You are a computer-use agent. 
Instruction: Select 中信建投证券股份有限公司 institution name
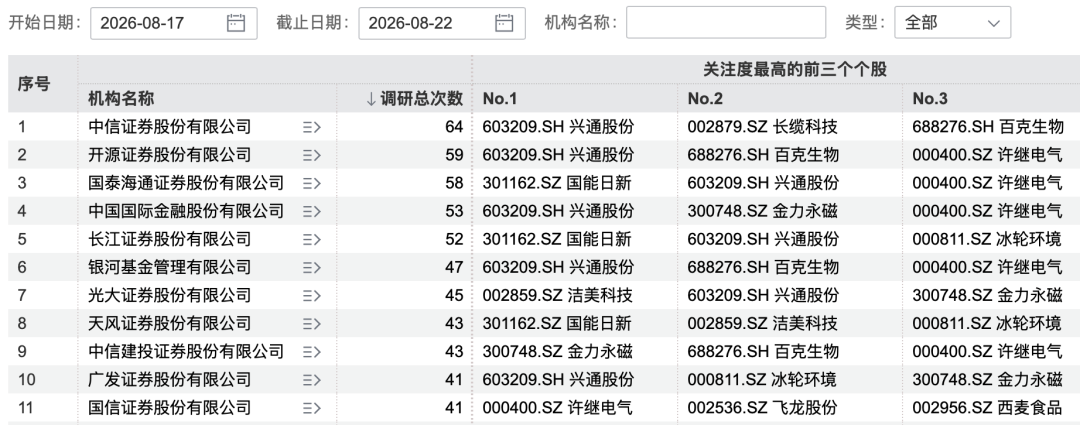186,351
